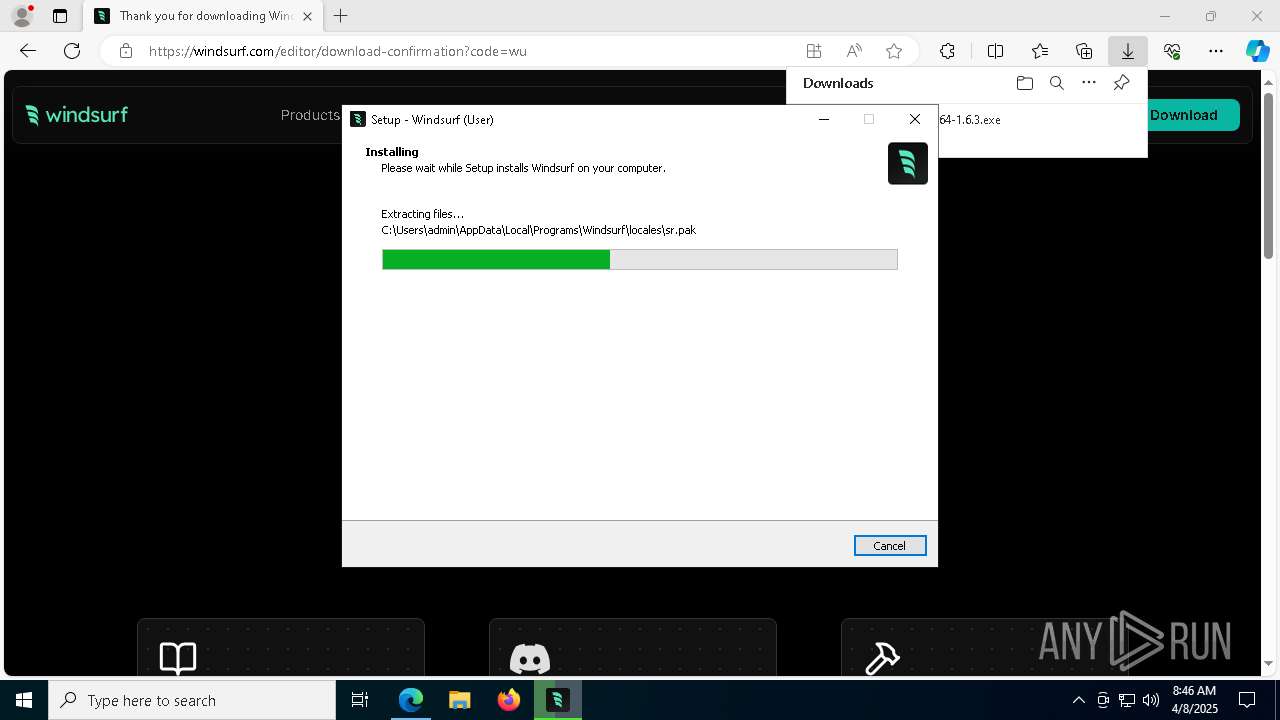
Task: Click the clock showing 8:46 AM
Action: pos(1194,700)
